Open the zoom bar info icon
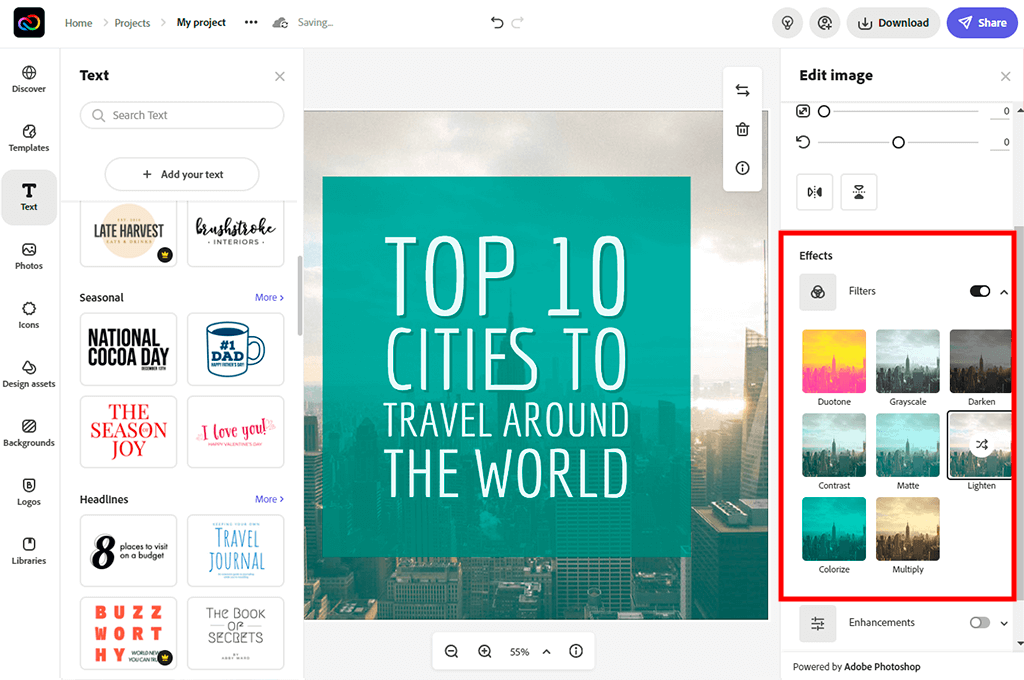The image size is (1024, 680). [575, 651]
